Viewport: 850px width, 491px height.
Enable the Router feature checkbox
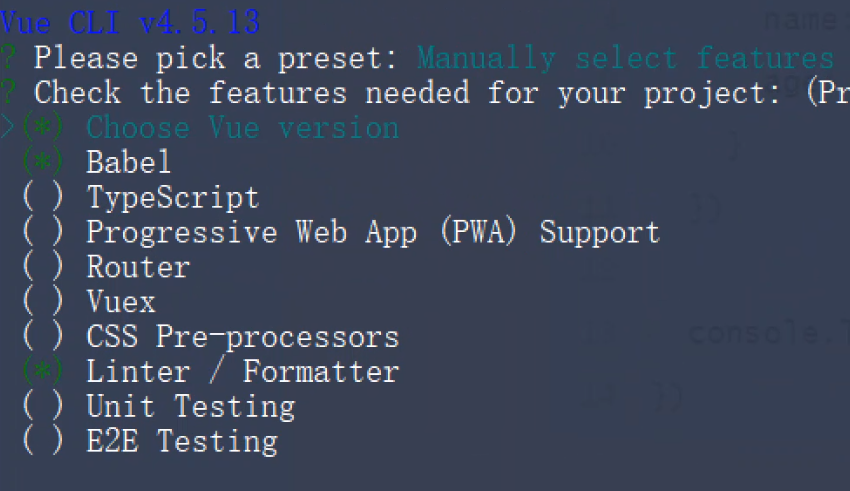click(42, 267)
